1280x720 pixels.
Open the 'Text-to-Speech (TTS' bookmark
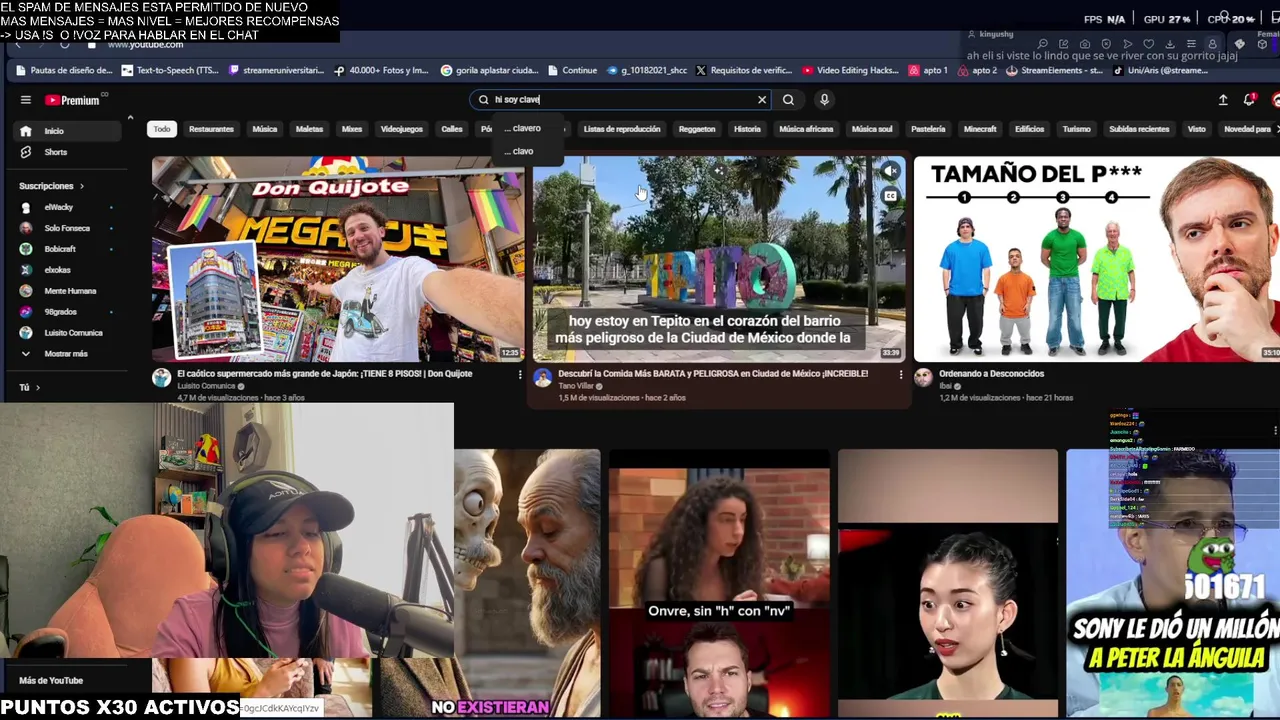[x=170, y=71]
